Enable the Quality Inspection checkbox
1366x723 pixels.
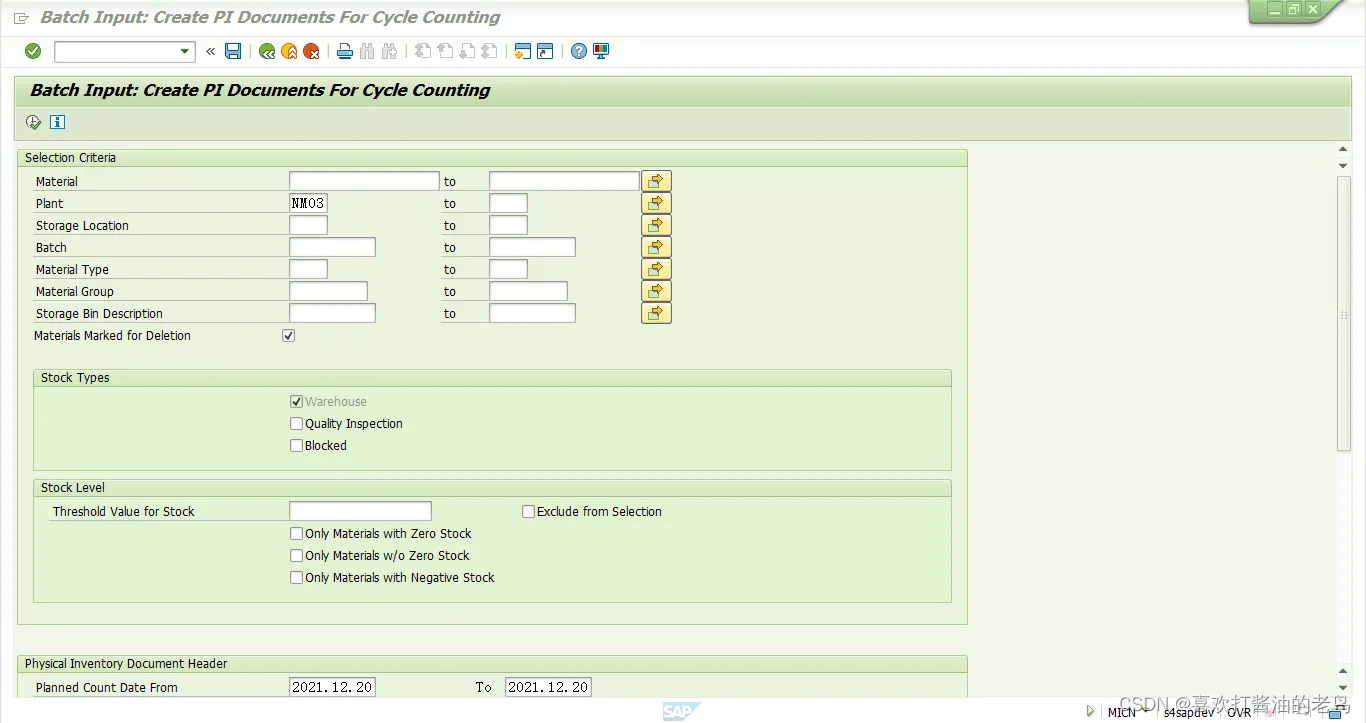click(x=296, y=424)
